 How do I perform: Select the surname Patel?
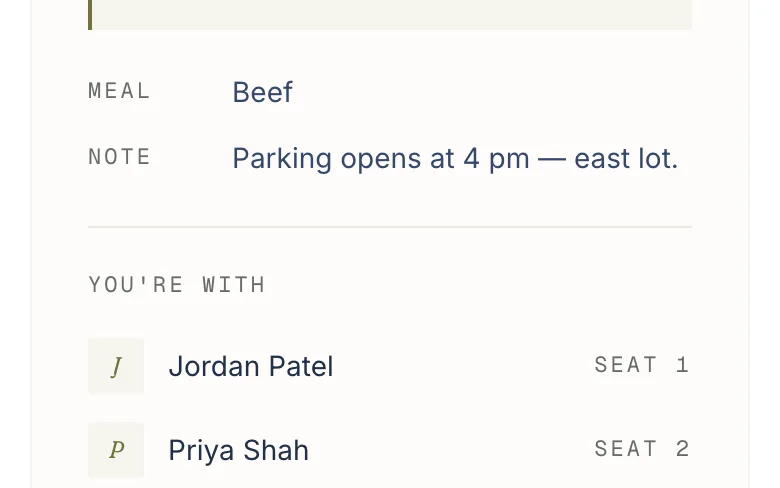(301, 367)
